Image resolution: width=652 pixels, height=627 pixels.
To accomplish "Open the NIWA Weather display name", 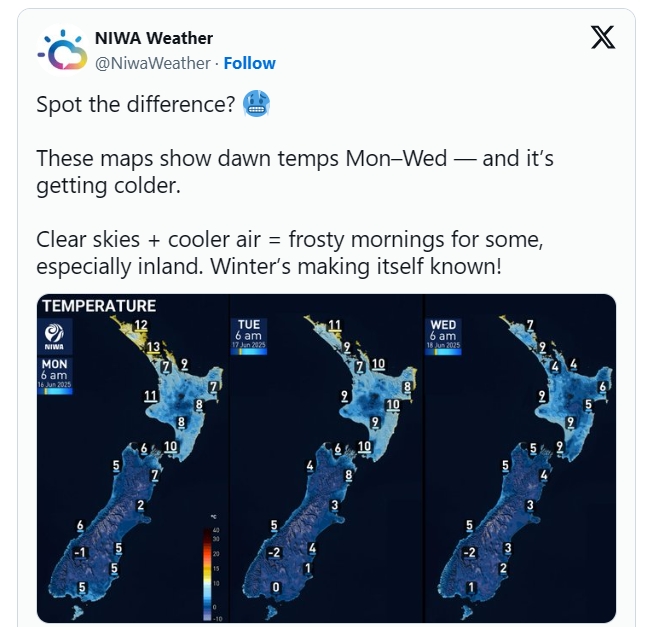I will [154, 38].
